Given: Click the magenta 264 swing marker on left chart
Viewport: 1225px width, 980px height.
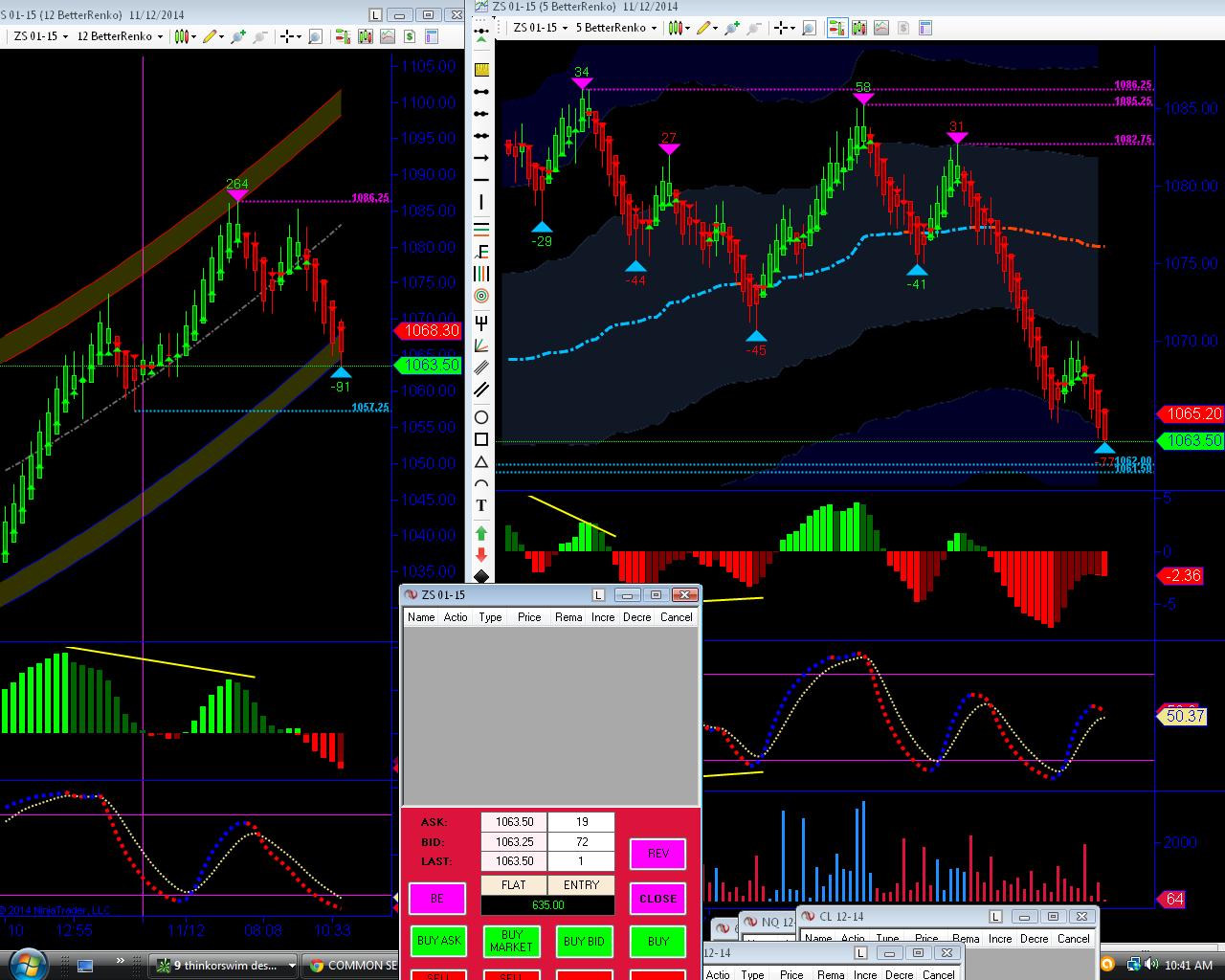Looking at the screenshot, I should click(x=237, y=196).
